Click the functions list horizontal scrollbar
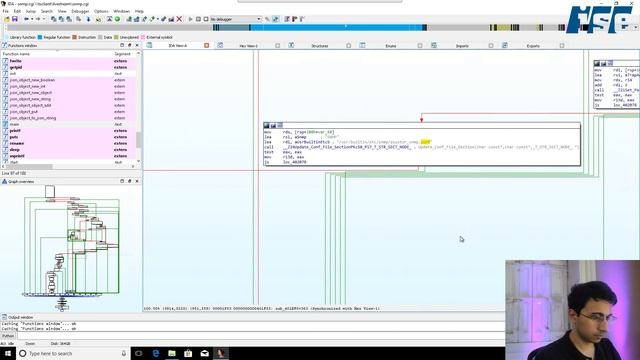 (29, 167)
